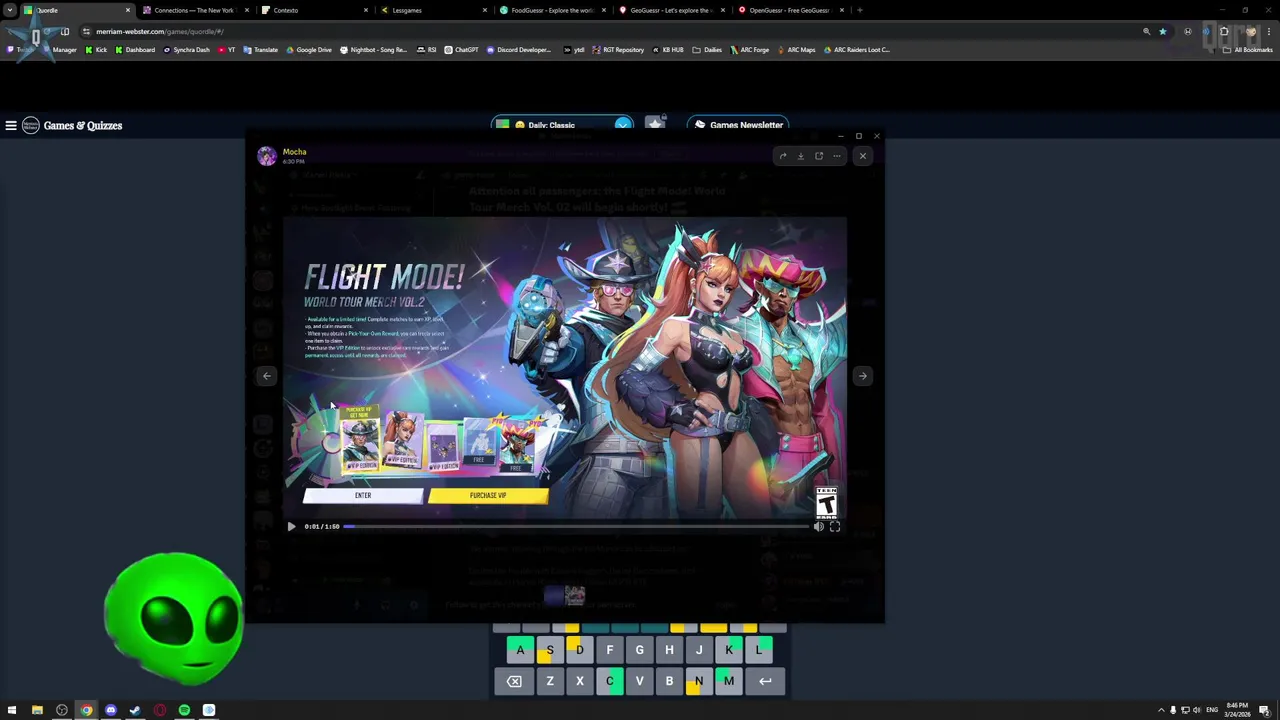The width and height of the screenshot is (1280, 720).
Task: Expand the KB HUB bookmark folder
Action: point(669,49)
